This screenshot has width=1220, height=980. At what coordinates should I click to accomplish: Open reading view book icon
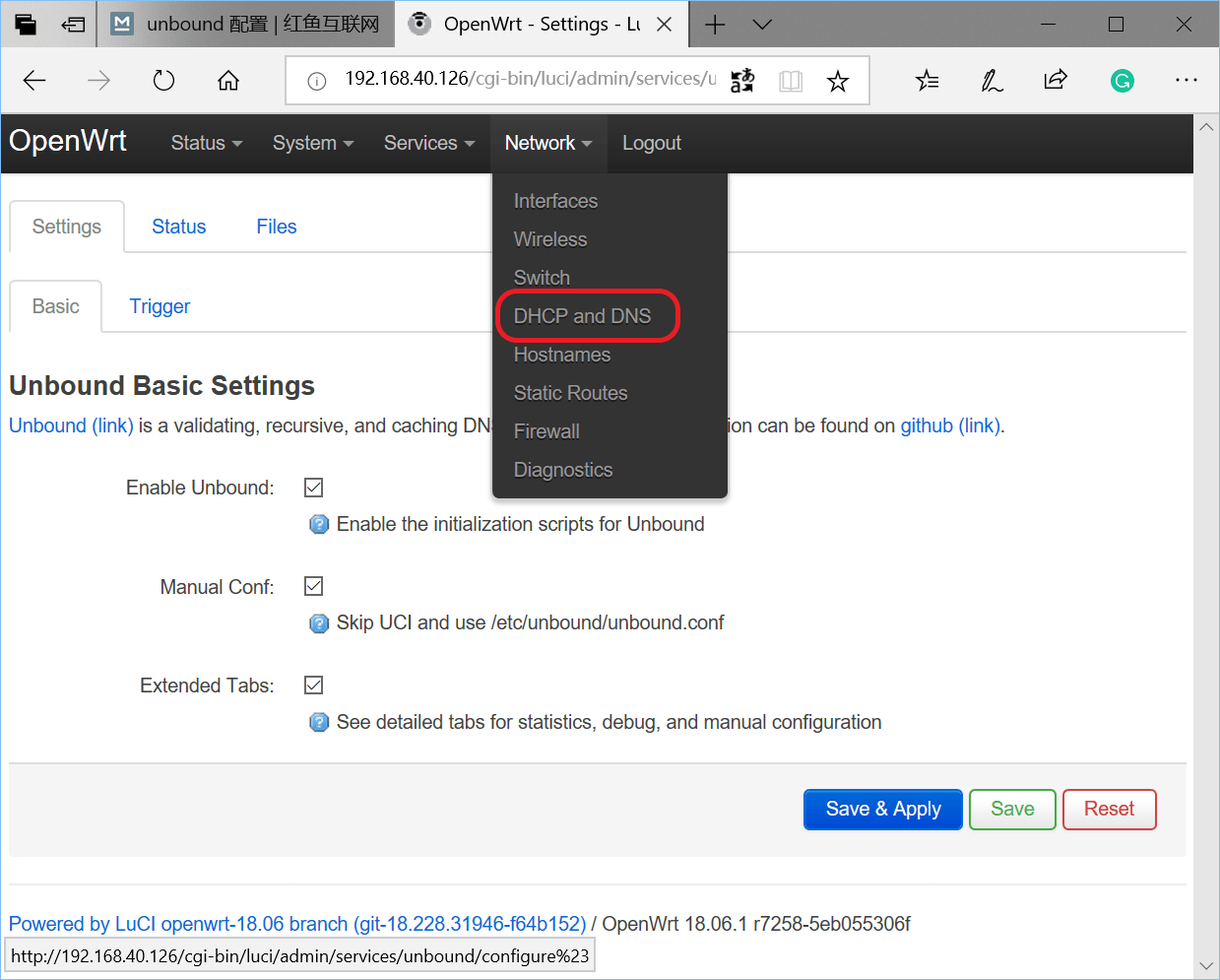[791, 81]
